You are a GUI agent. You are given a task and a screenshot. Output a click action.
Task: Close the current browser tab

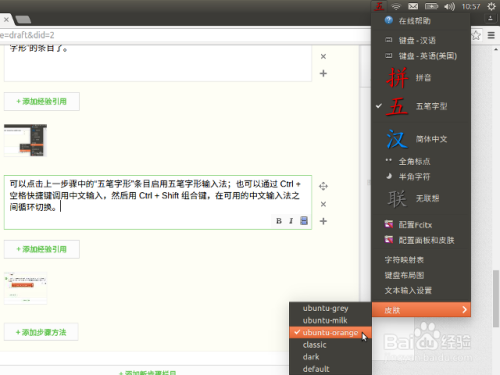pyautogui.click(x=6, y=20)
